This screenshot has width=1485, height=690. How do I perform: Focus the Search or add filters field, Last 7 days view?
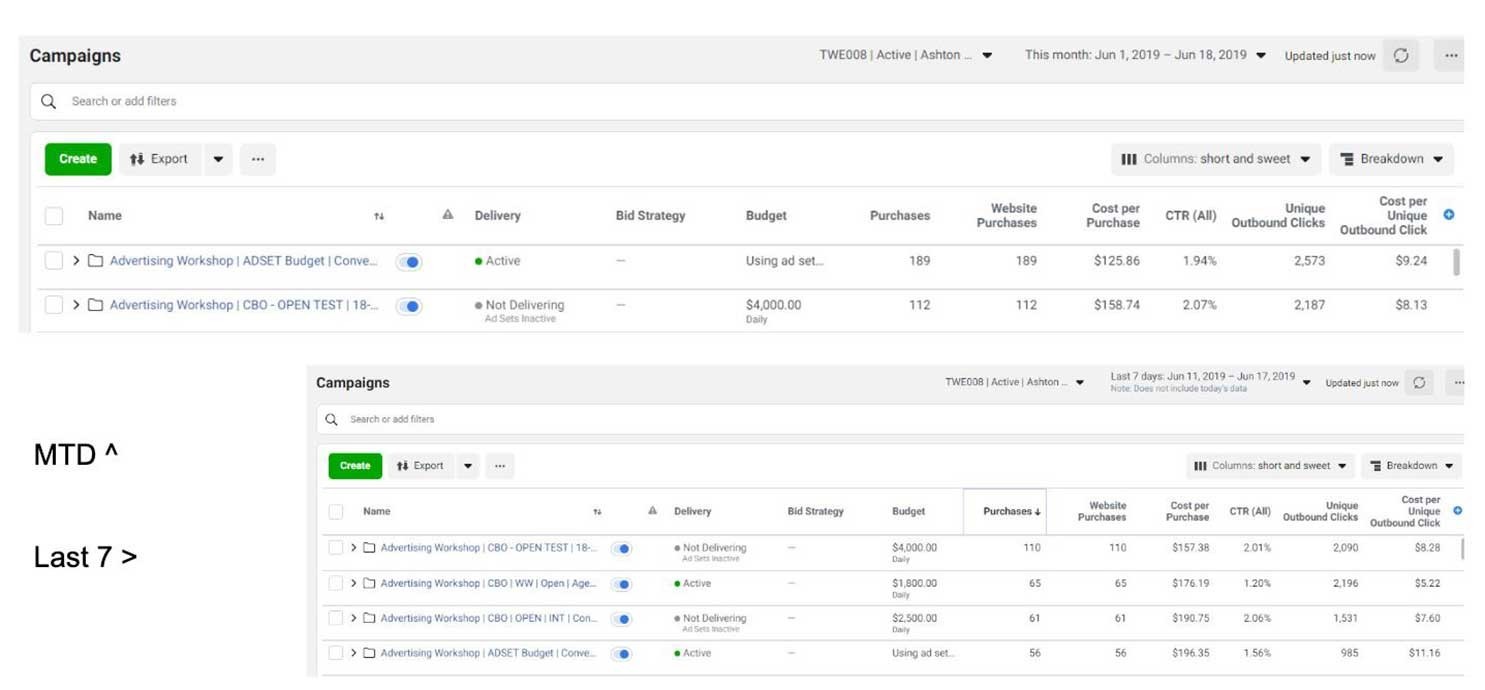891,419
